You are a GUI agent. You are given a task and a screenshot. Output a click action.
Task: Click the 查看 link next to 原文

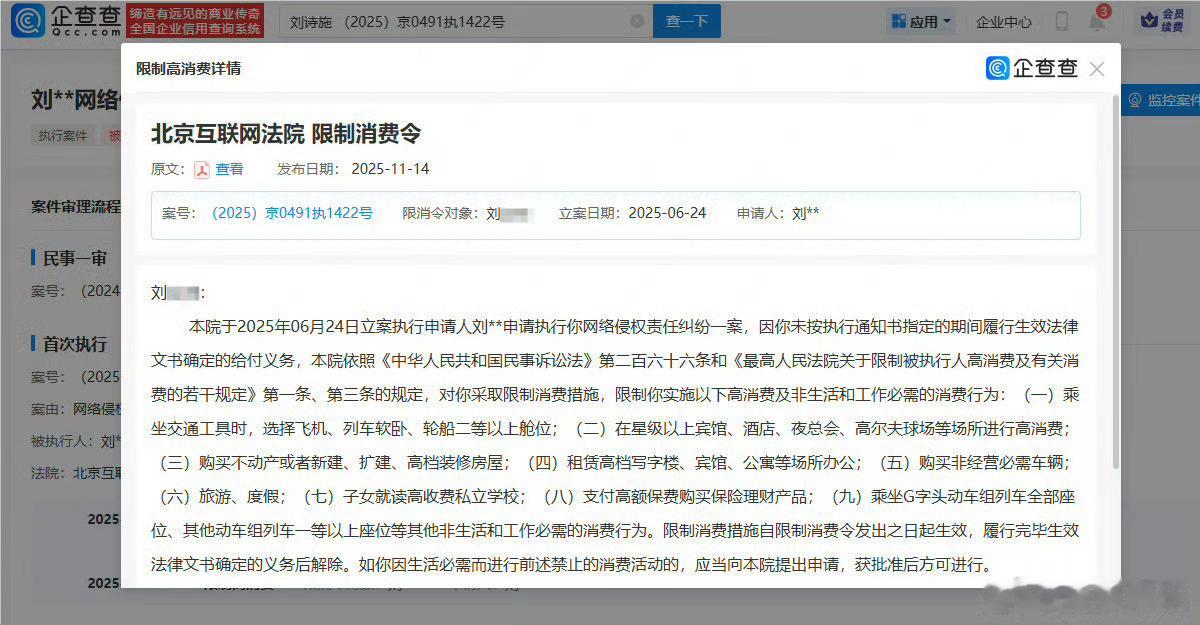click(229, 169)
